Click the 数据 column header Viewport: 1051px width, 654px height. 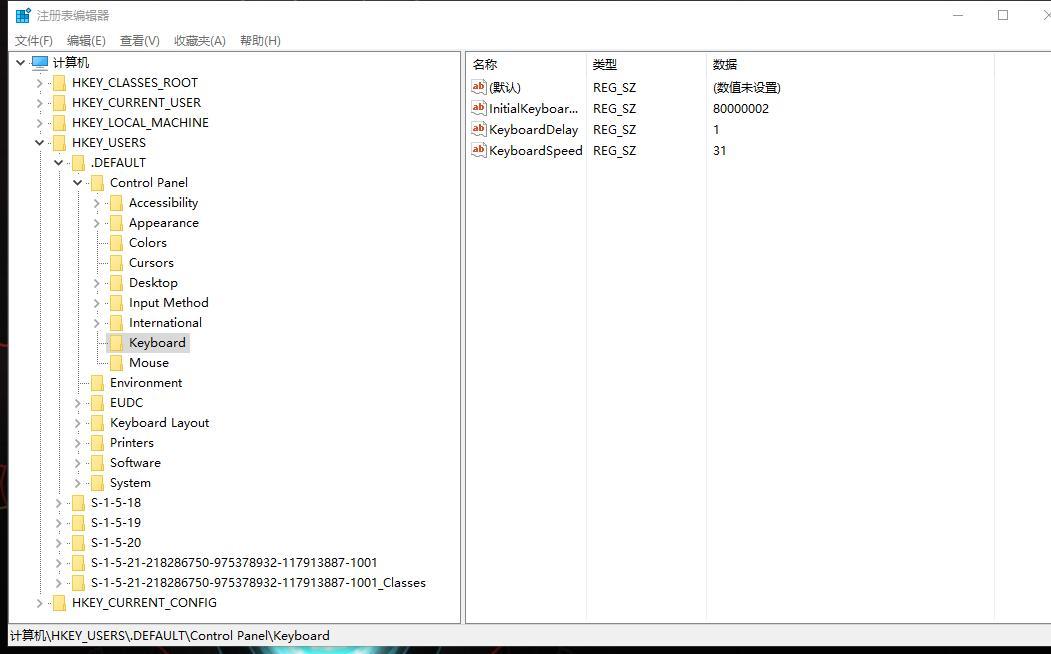click(x=722, y=63)
